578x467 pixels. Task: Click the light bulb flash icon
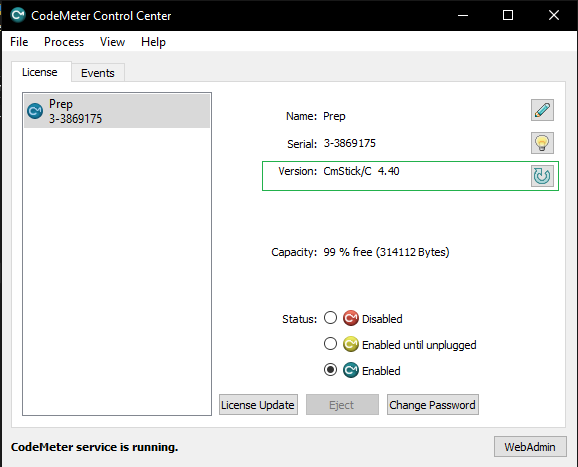(x=542, y=143)
